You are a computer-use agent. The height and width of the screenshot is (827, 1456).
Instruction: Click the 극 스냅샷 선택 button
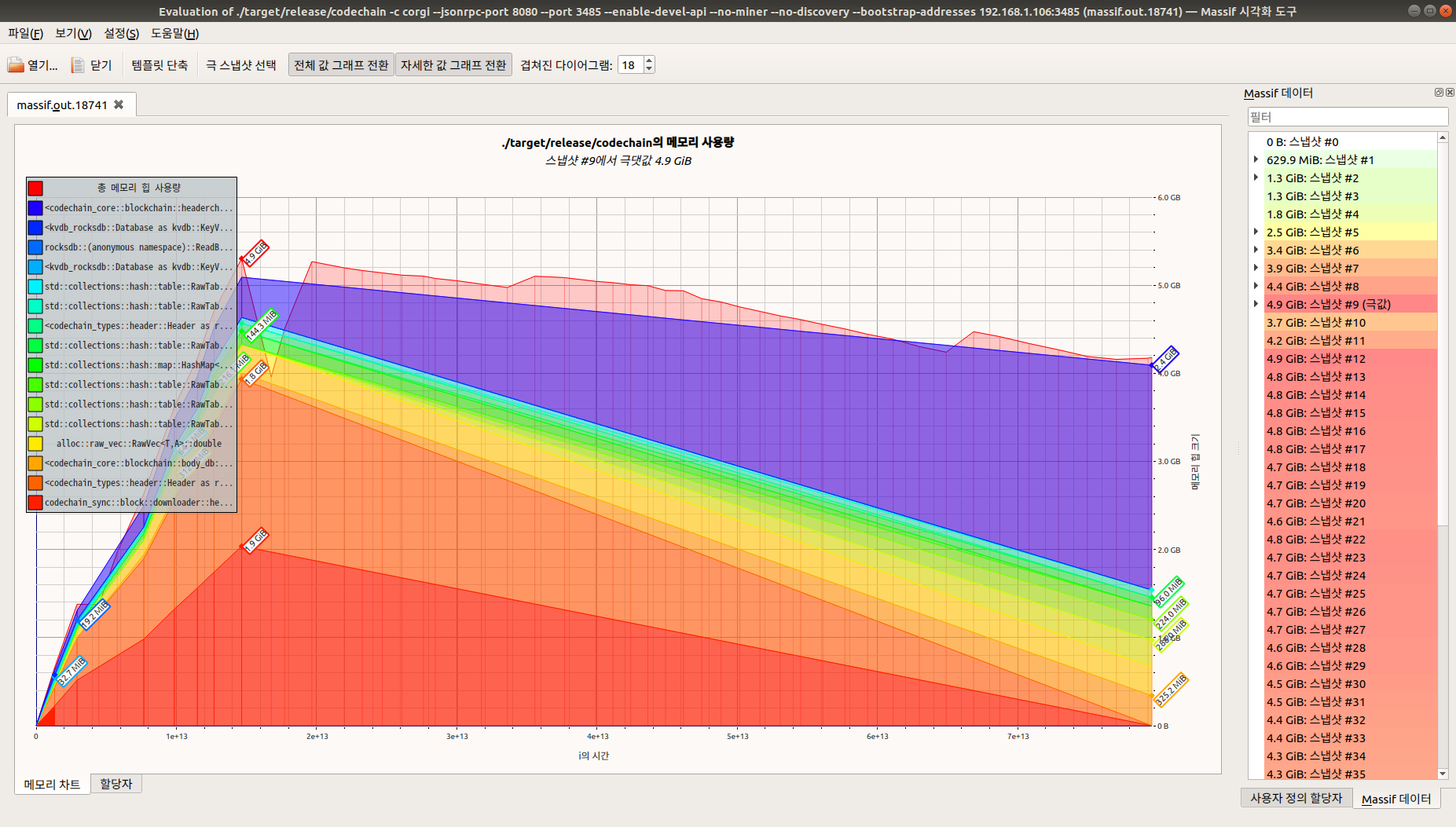(240, 65)
